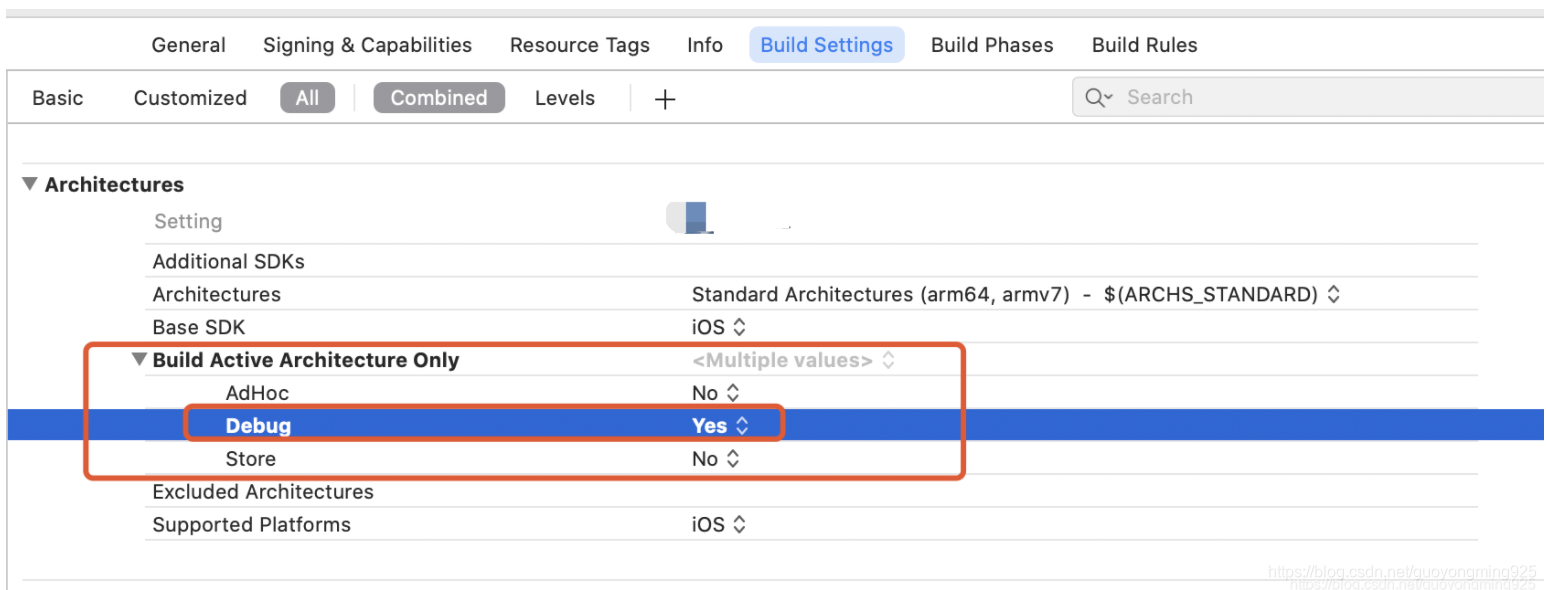Enable the Customized settings filter
The height and width of the screenshot is (590, 1546).
189,97
